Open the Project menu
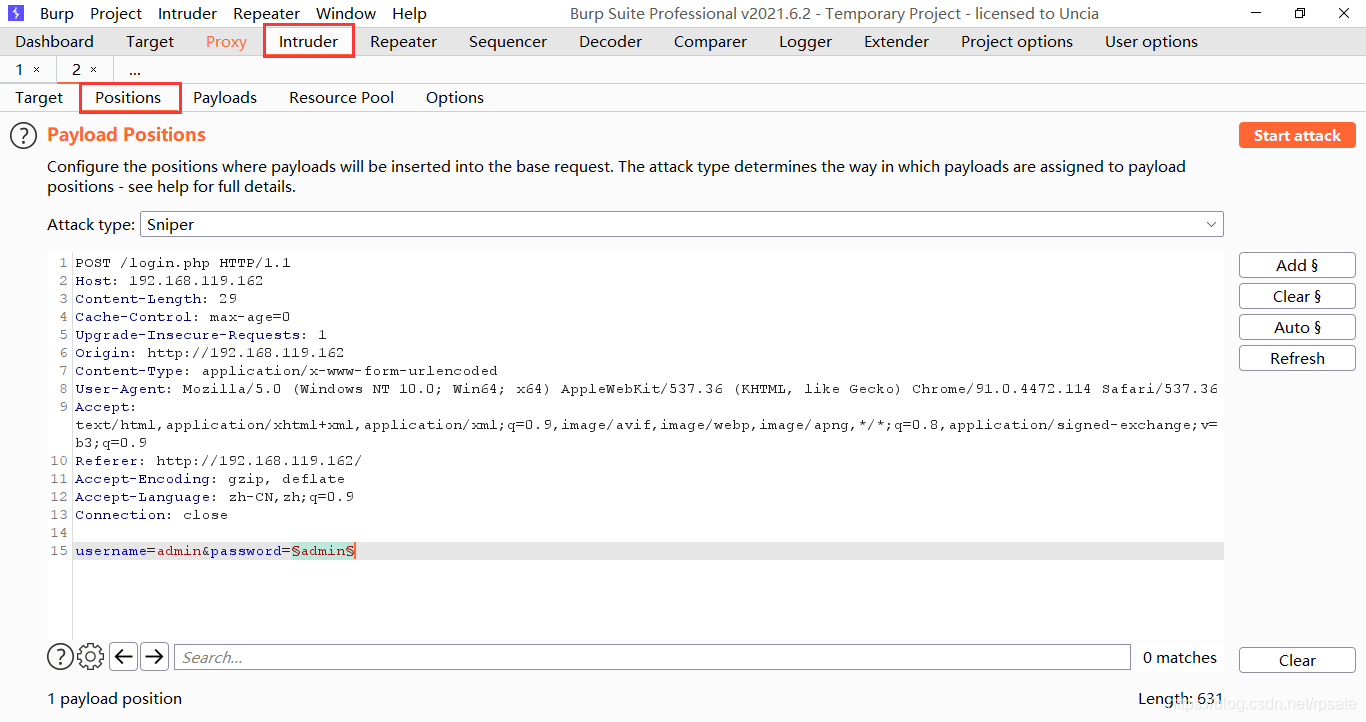Image resolution: width=1366 pixels, height=722 pixels. tap(116, 14)
